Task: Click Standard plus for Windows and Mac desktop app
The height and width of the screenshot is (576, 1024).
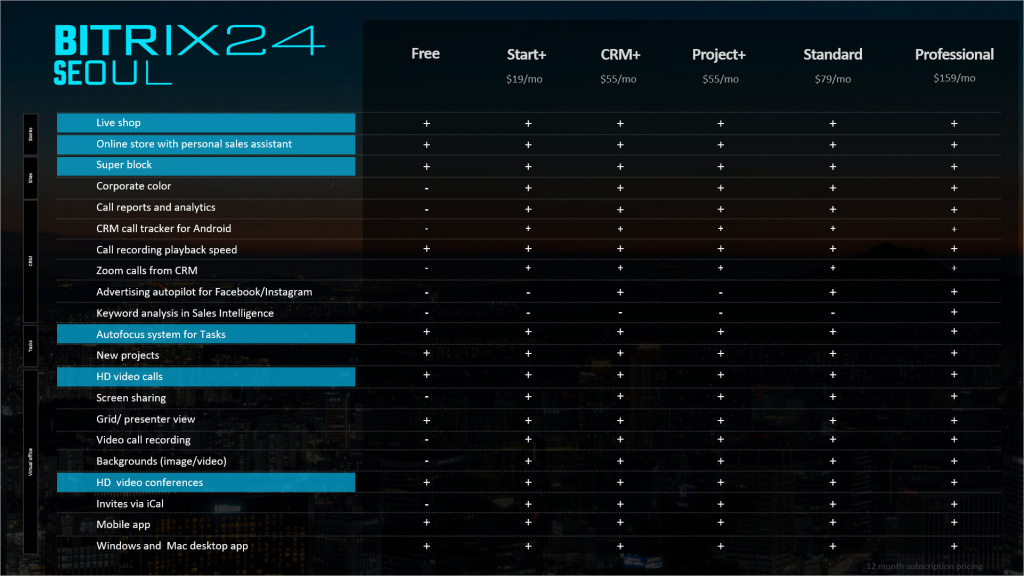Action: pos(833,546)
